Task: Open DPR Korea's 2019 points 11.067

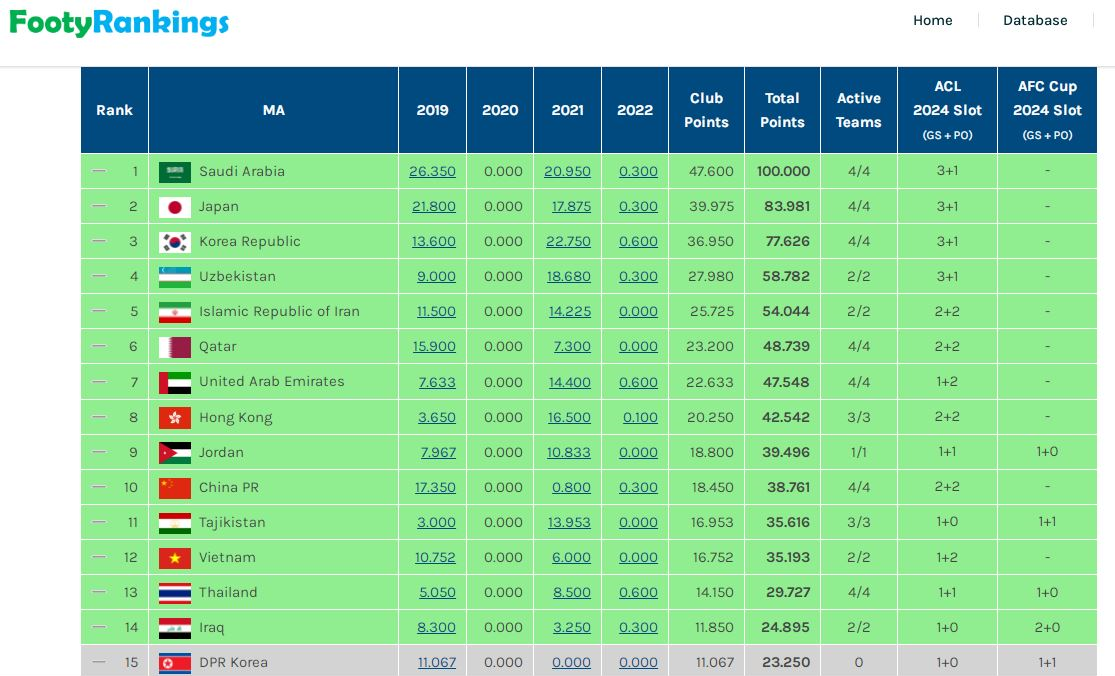Action: click(x=436, y=662)
